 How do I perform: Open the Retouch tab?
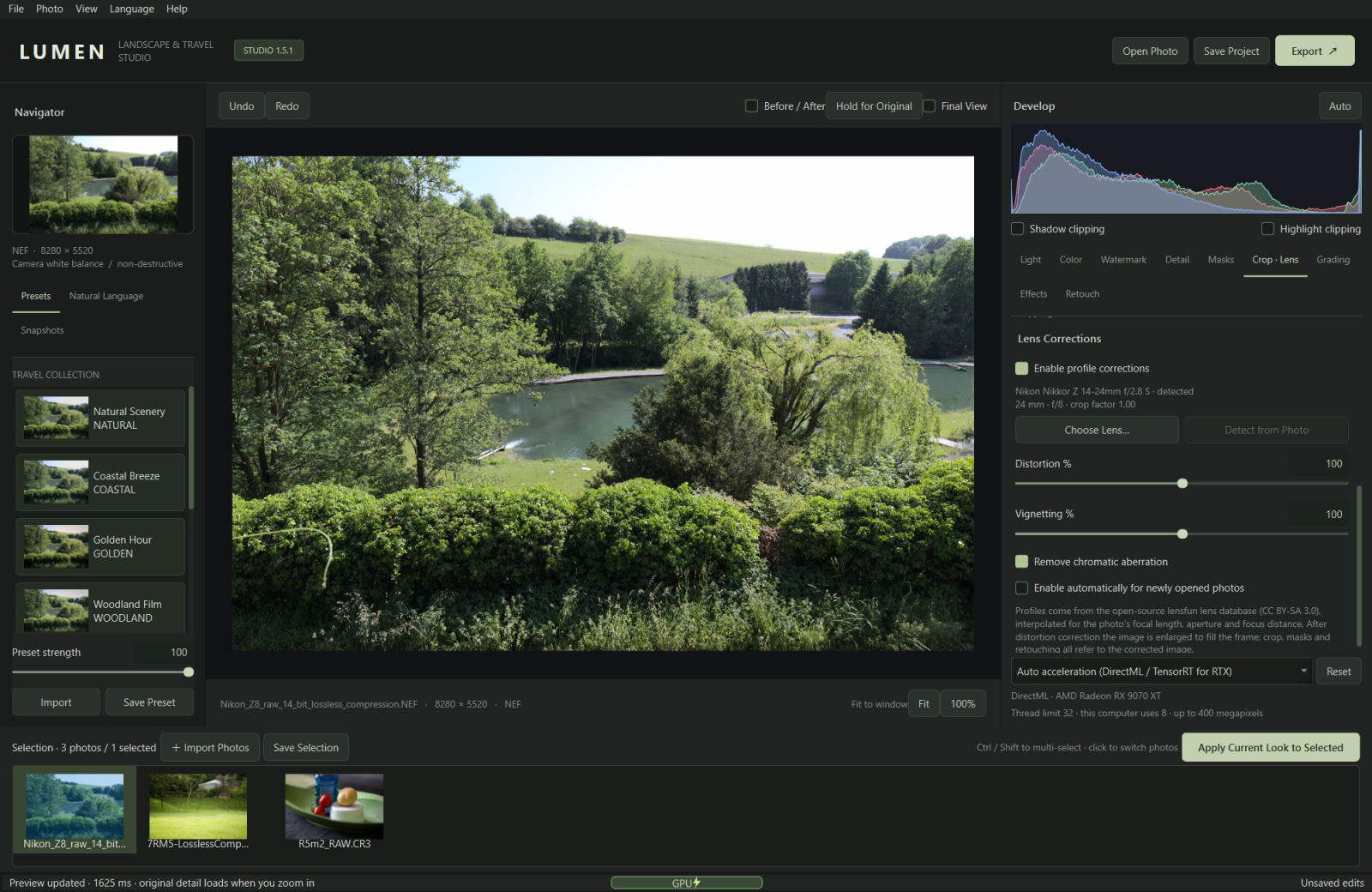tap(1082, 294)
